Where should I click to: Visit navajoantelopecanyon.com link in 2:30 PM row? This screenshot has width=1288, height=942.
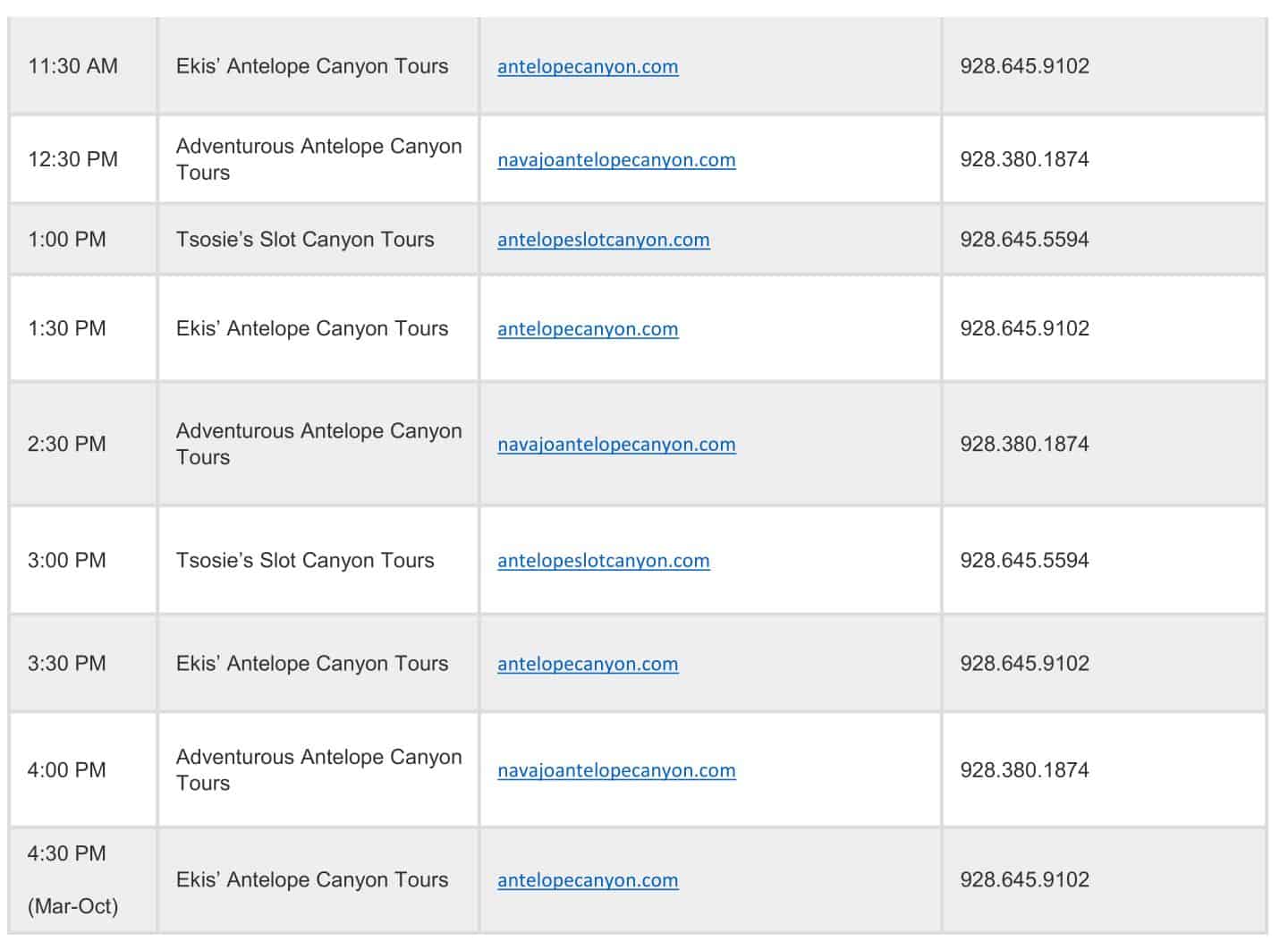tap(616, 445)
